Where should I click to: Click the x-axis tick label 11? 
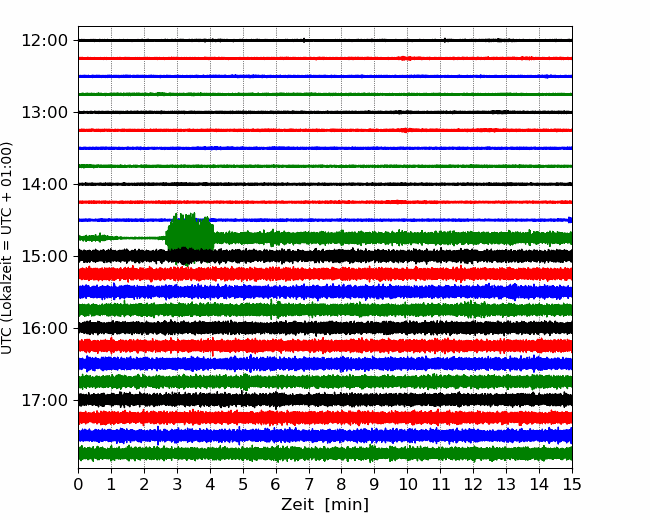441,484
